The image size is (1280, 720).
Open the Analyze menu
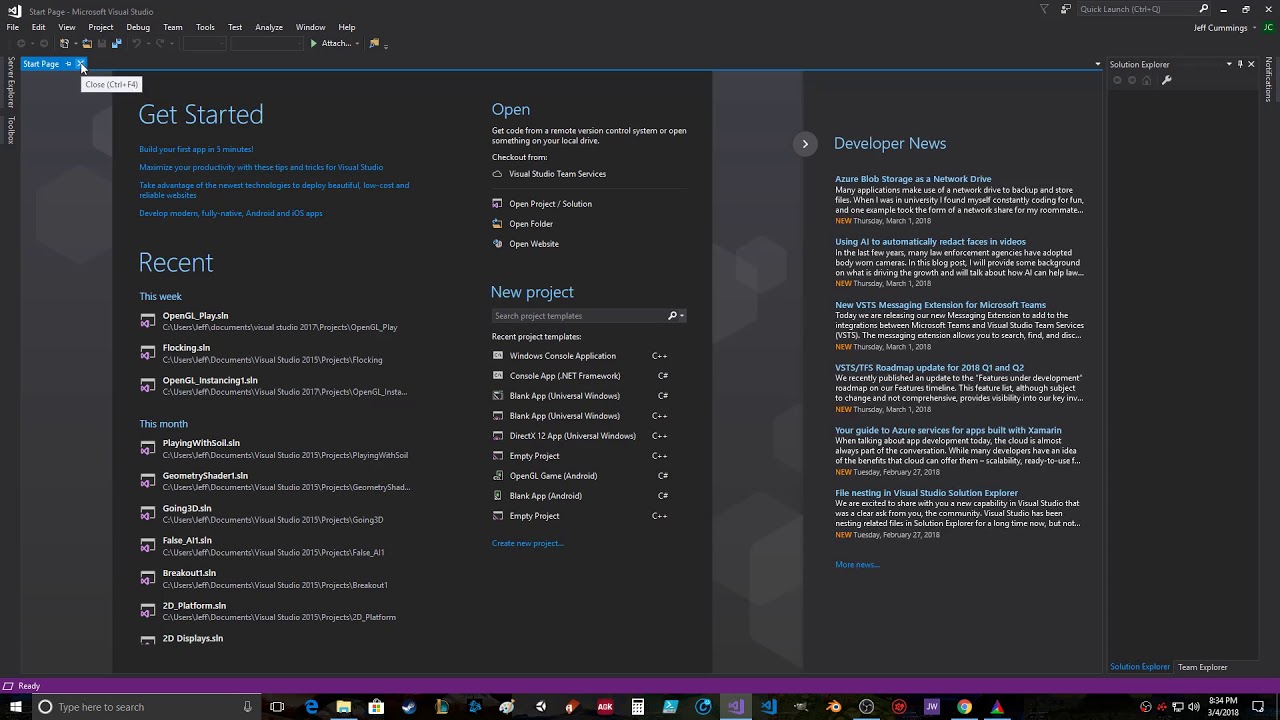pos(269,27)
